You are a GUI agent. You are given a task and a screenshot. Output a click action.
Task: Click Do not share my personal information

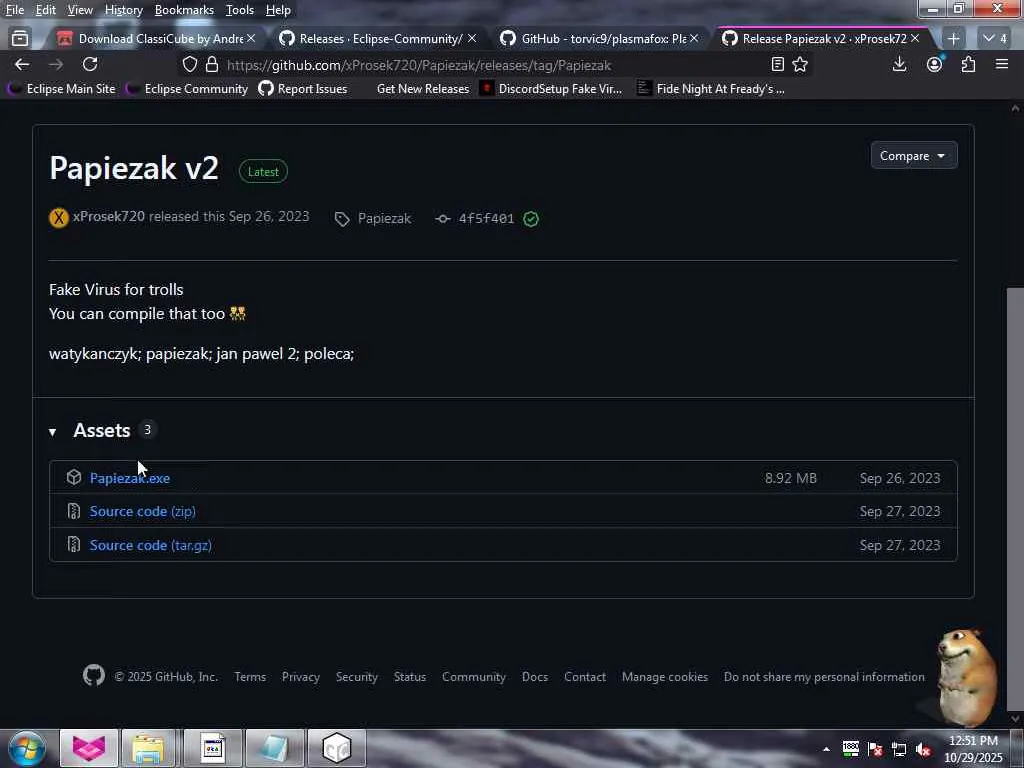[x=824, y=677]
